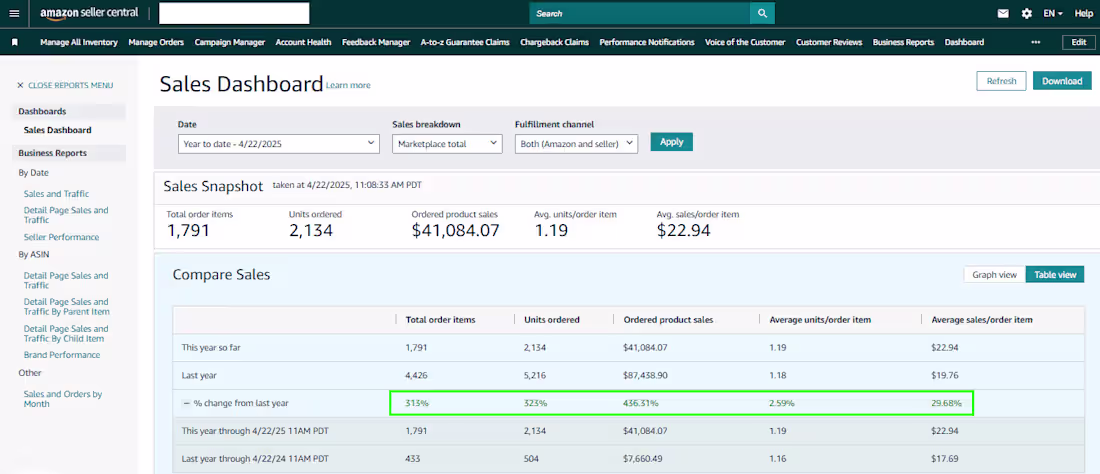Open Detail Page Sales By Child Item
The height and width of the screenshot is (474, 1100).
click(x=66, y=334)
